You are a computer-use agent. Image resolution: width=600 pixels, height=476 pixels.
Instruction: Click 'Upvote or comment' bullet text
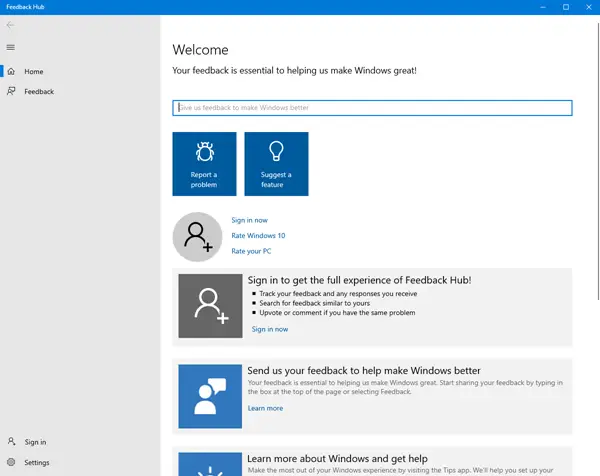(x=337, y=313)
